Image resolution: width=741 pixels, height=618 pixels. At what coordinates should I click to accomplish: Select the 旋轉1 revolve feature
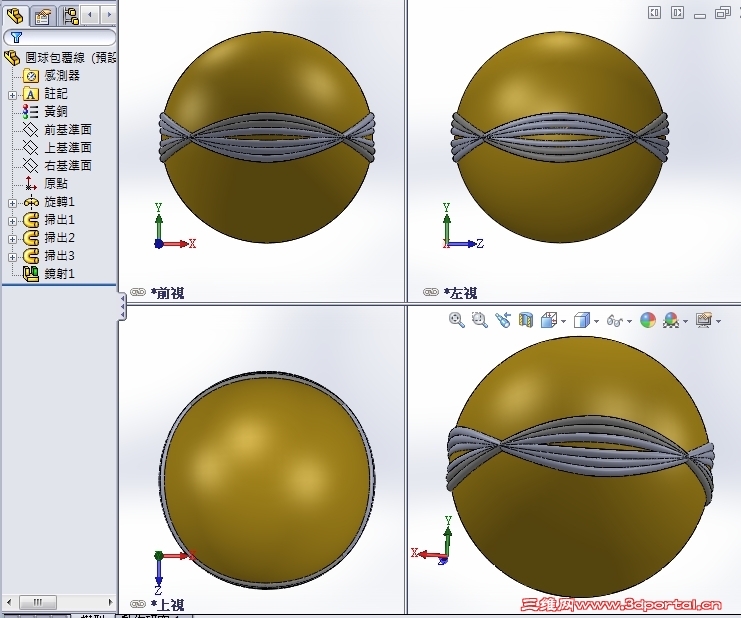click(x=59, y=202)
